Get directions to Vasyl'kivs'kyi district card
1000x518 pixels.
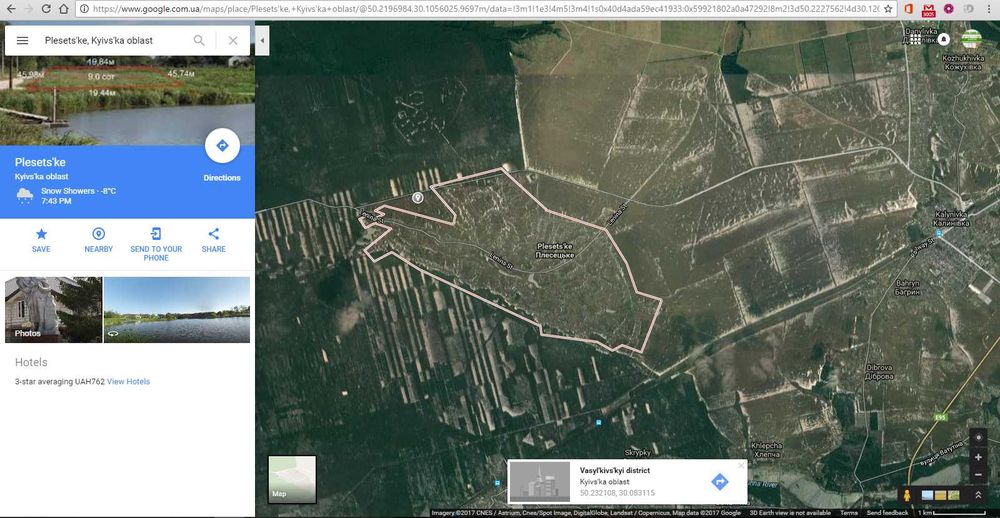pyautogui.click(x=719, y=482)
